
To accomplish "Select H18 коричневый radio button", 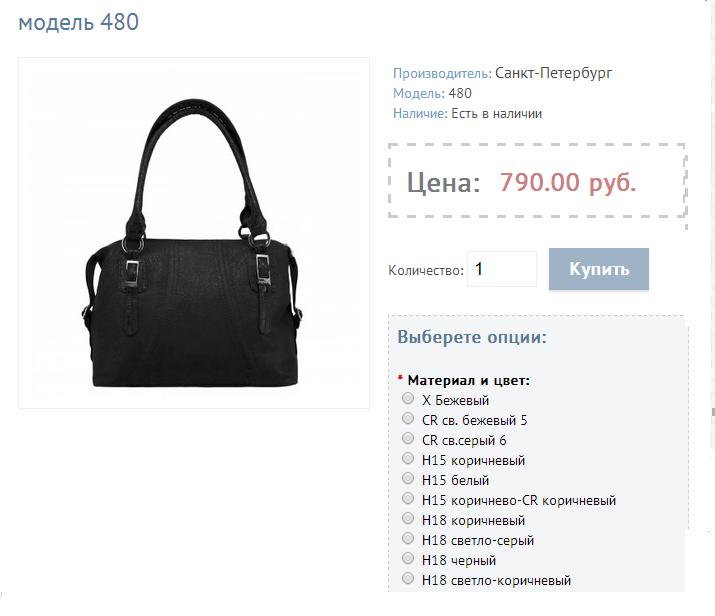I will [x=408, y=518].
